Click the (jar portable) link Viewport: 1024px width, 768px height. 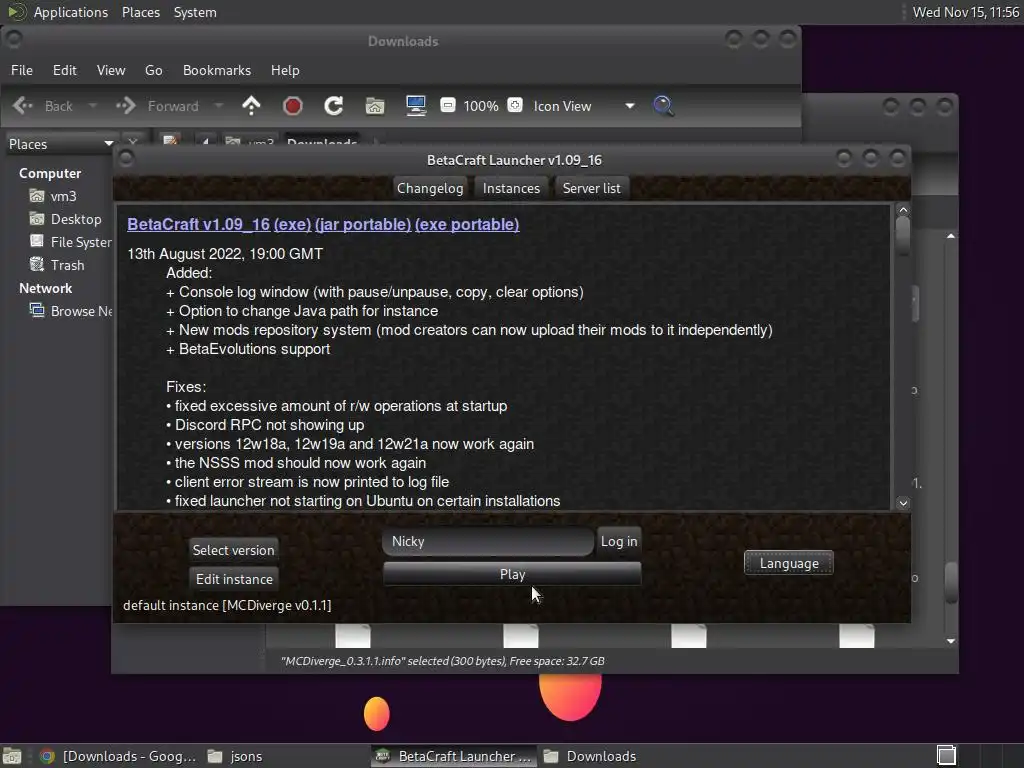pyautogui.click(x=363, y=224)
